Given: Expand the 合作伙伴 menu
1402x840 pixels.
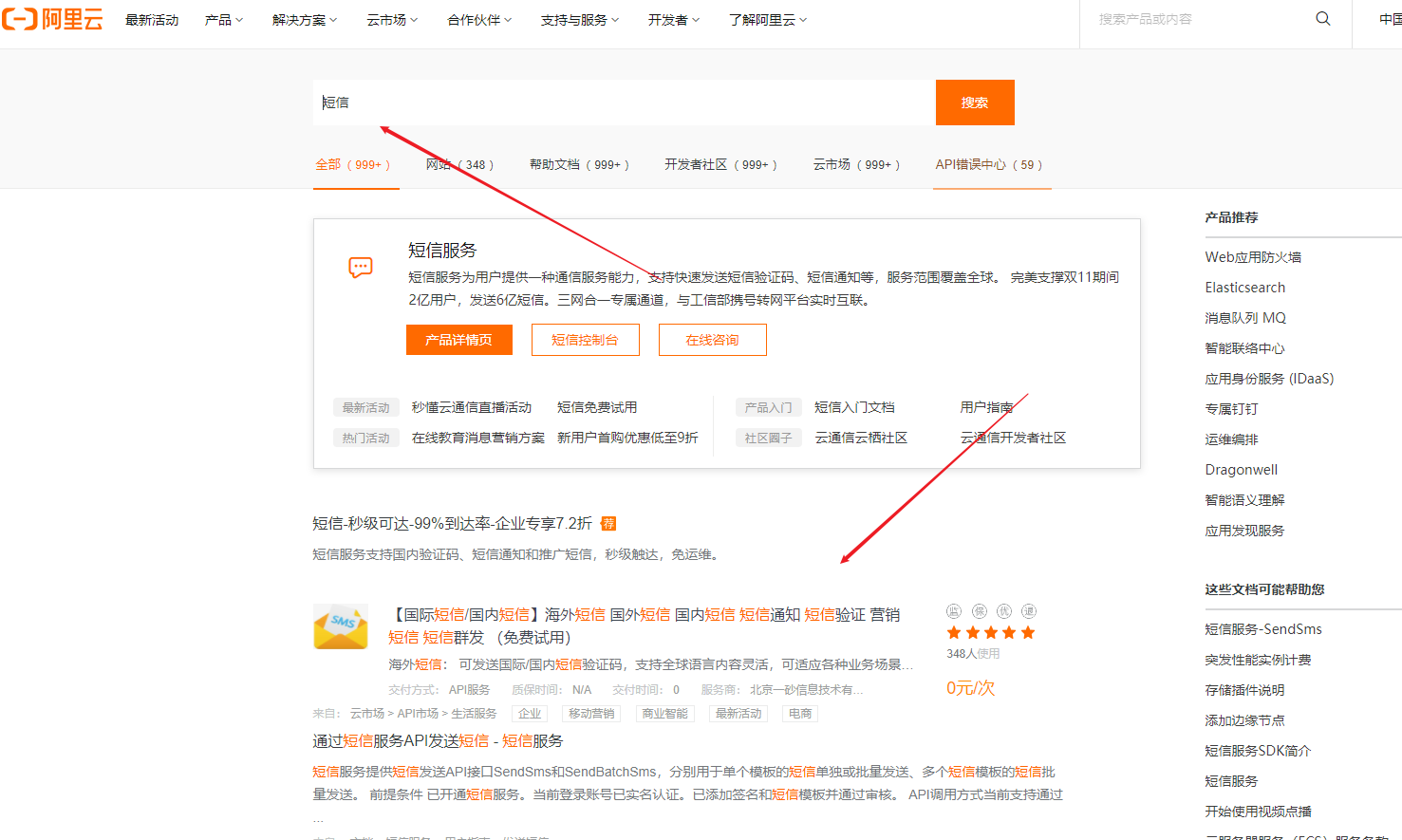Looking at the screenshot, I should pyautogui.click(x=479, y=20).
